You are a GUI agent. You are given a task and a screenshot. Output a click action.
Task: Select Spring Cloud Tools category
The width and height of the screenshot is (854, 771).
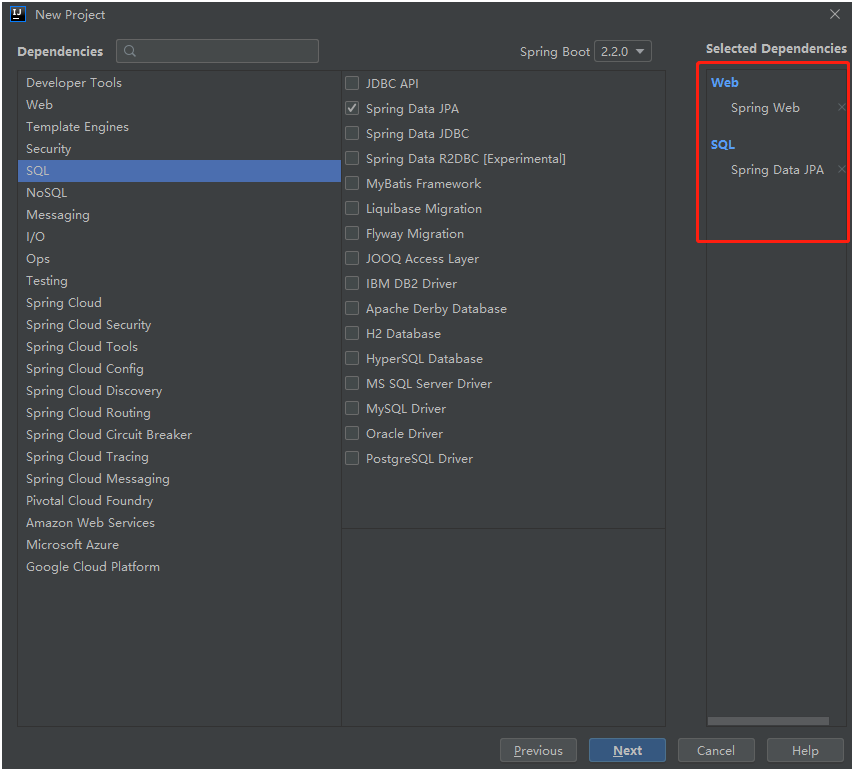[x=179, y=347]
